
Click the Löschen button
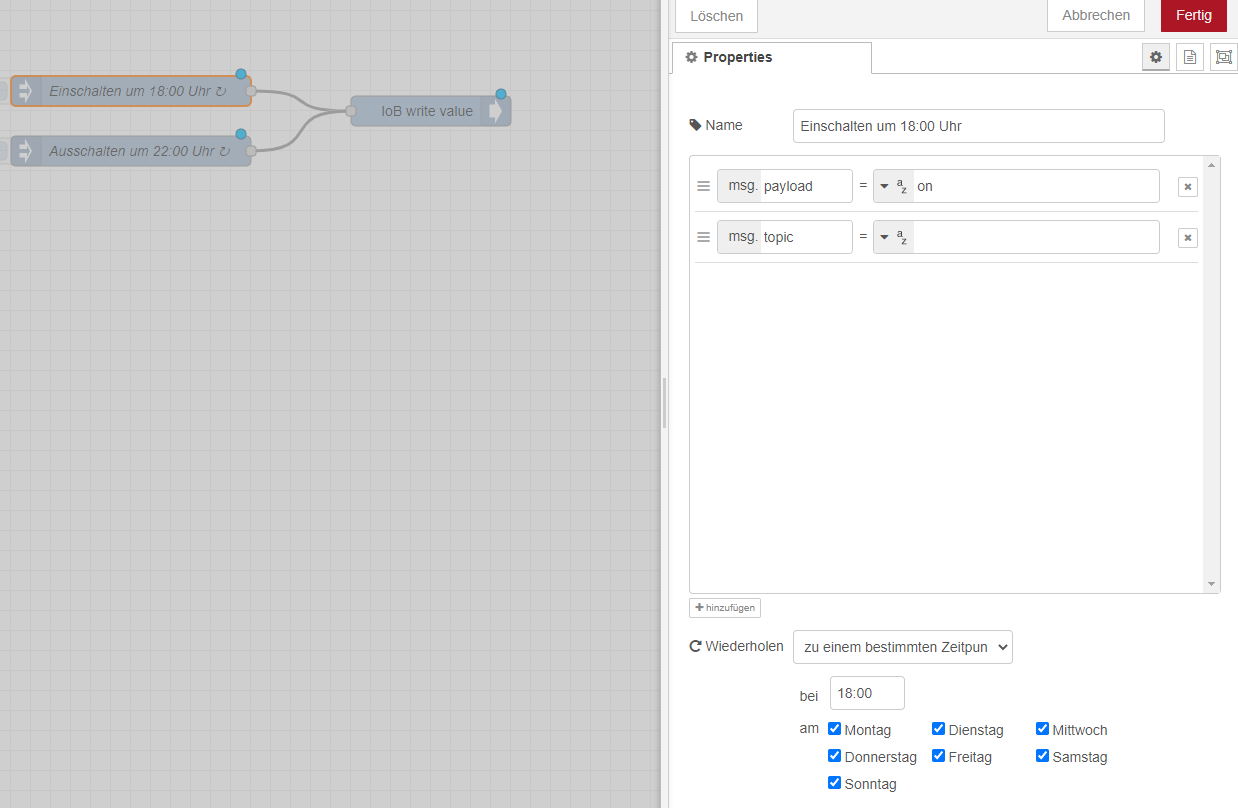717,16
